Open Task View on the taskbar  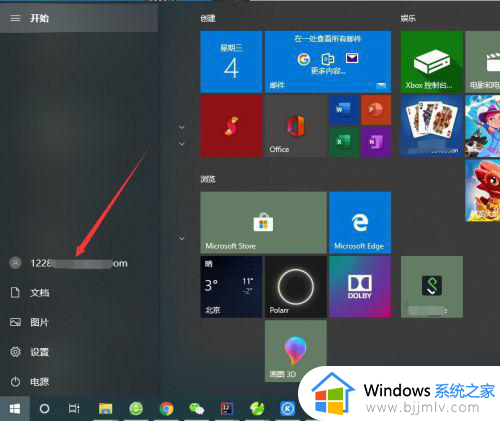(x=74, y=408)
